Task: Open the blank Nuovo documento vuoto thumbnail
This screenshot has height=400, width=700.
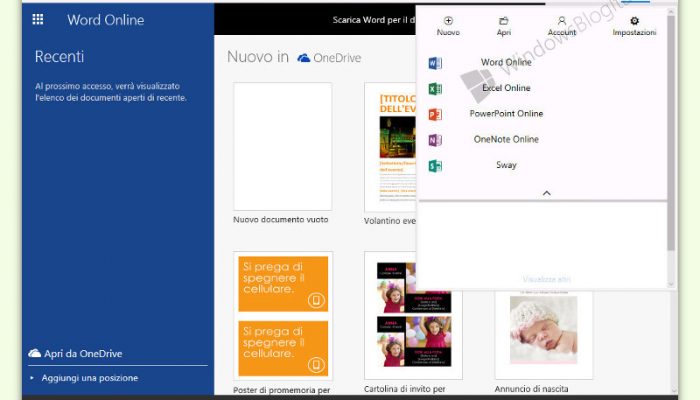Action: (283, 146)
